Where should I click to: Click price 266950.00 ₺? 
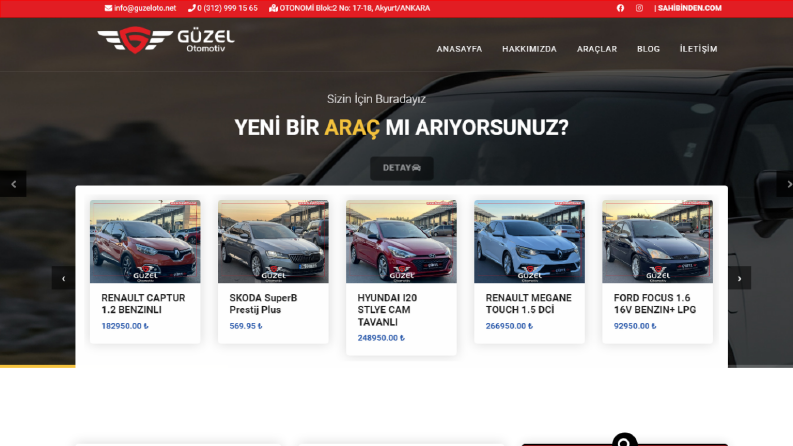pyautogui.click(x=509, y=326)
